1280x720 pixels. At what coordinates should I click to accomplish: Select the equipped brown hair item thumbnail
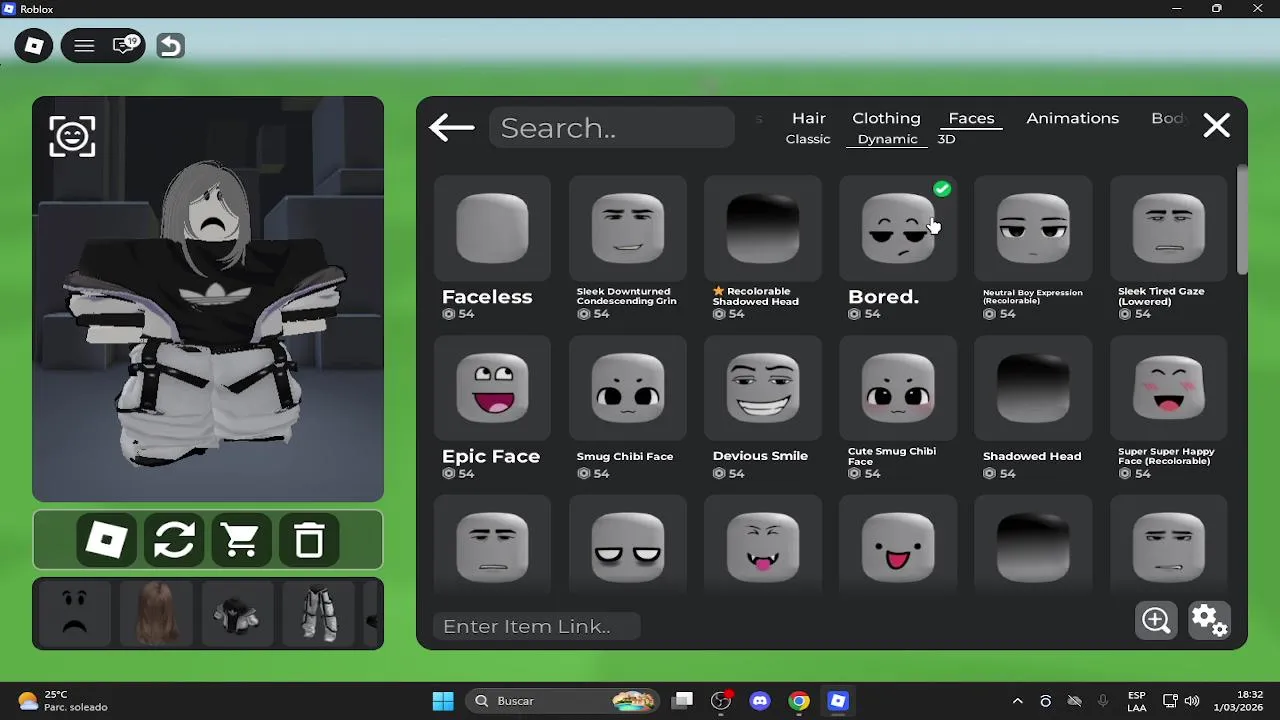(157, 613)
